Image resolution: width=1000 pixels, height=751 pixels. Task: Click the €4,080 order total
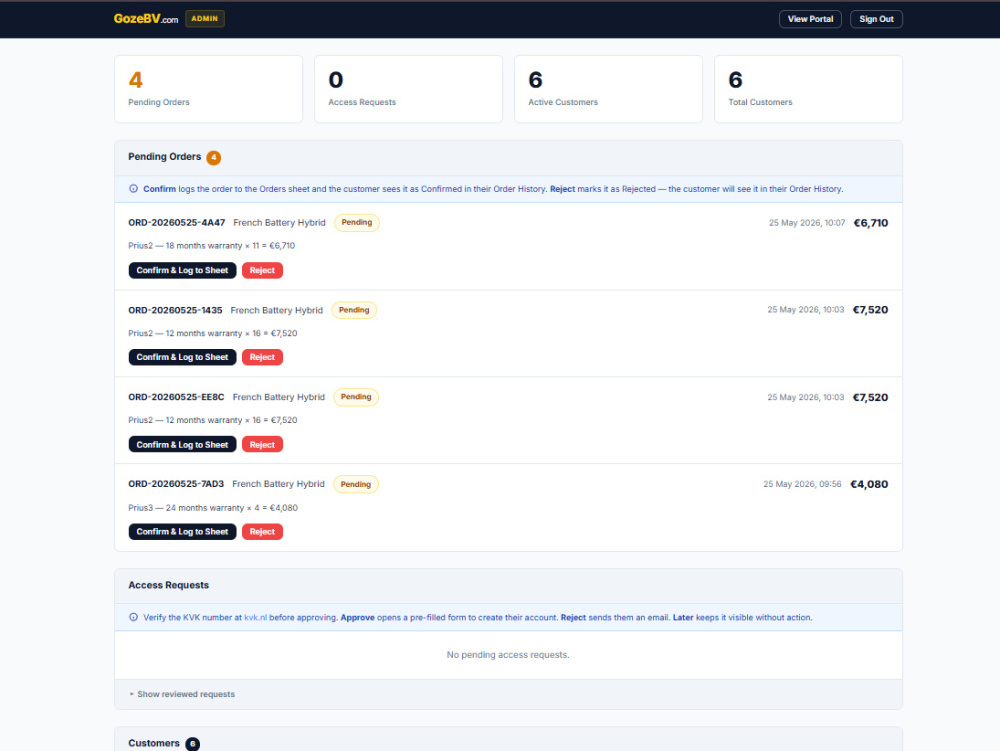click(x=869, y=484)
